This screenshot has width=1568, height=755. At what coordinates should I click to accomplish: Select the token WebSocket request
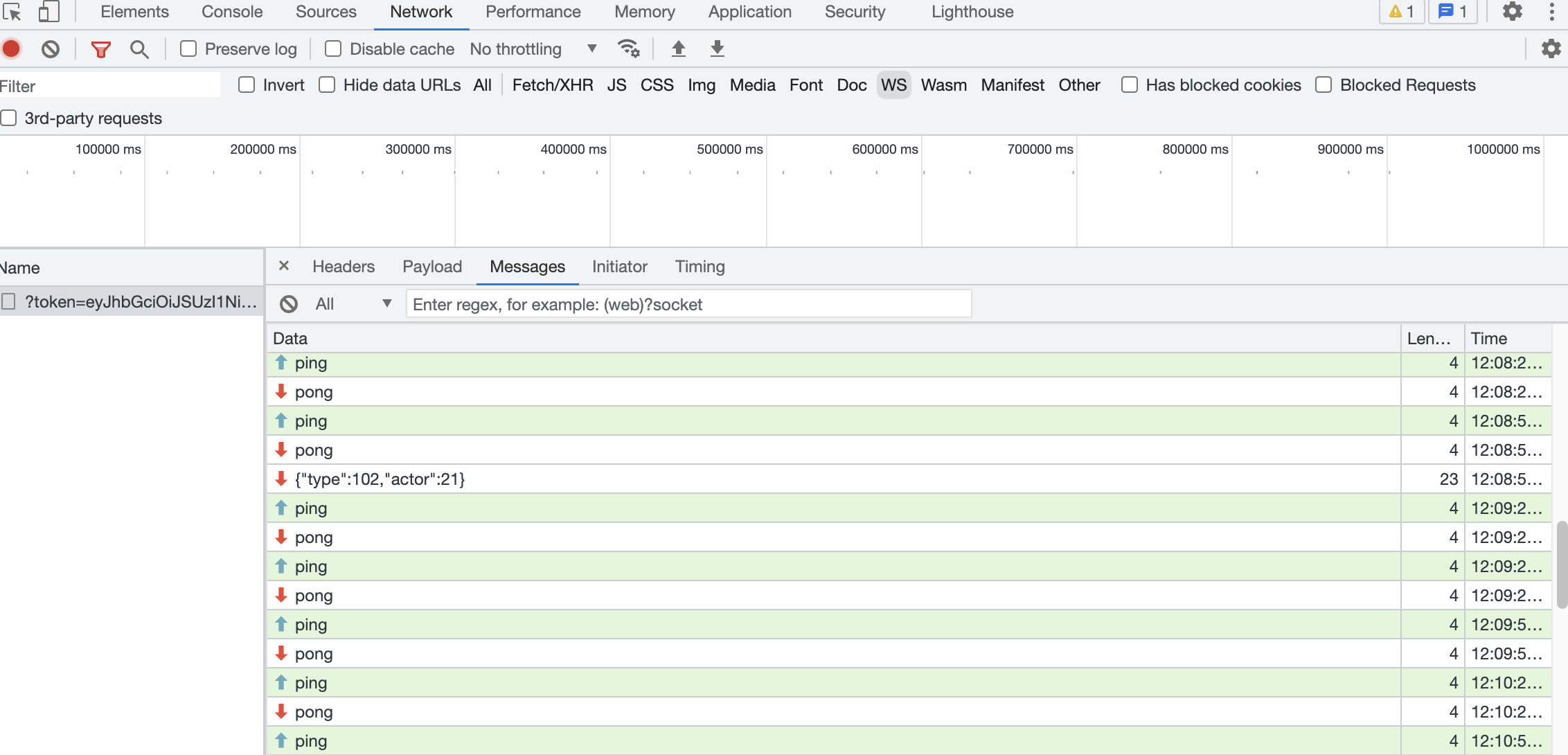pyautogui.click(x=141, y=301)
